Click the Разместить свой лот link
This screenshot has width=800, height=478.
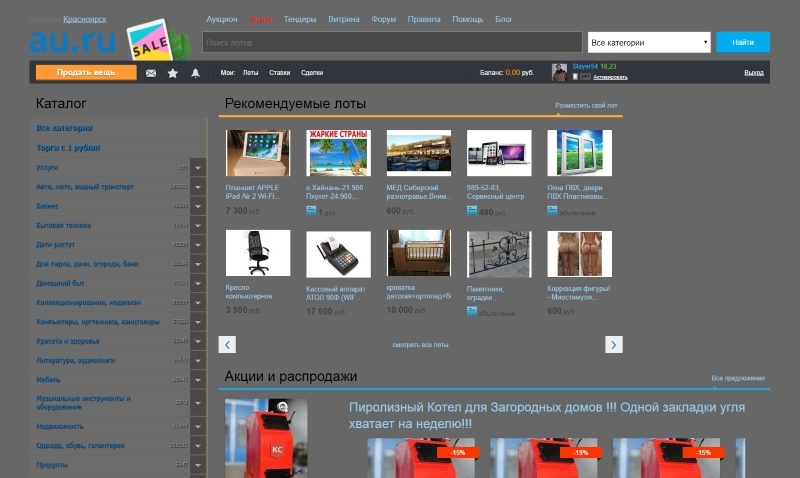[x=586, y=106]
